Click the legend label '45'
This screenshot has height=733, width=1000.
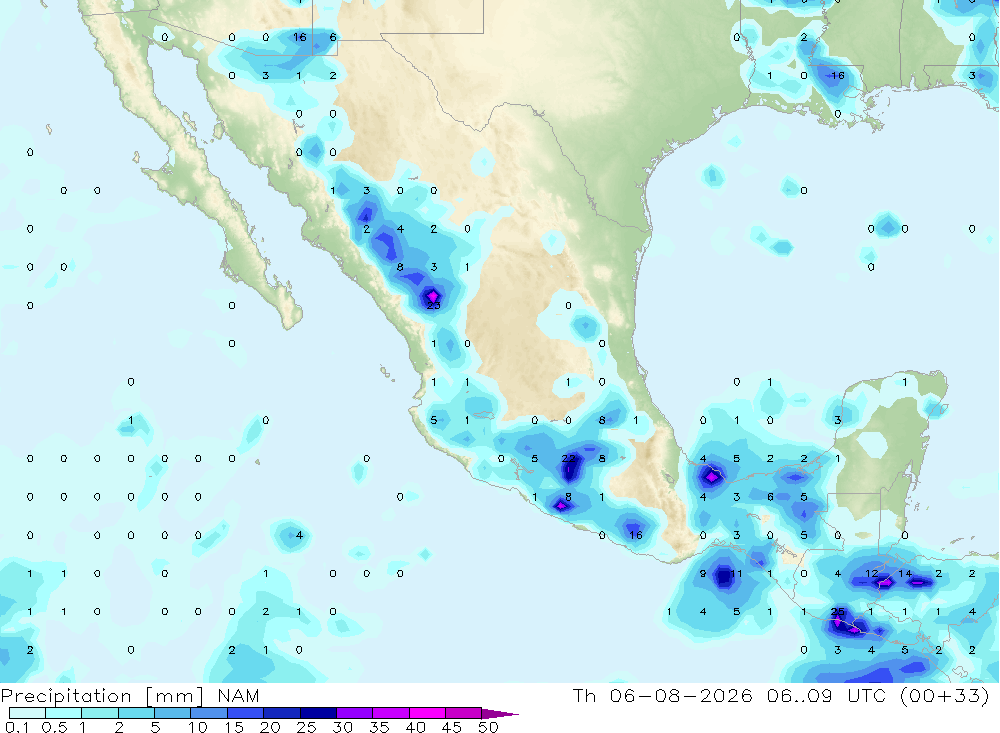[x=452, y=727]
